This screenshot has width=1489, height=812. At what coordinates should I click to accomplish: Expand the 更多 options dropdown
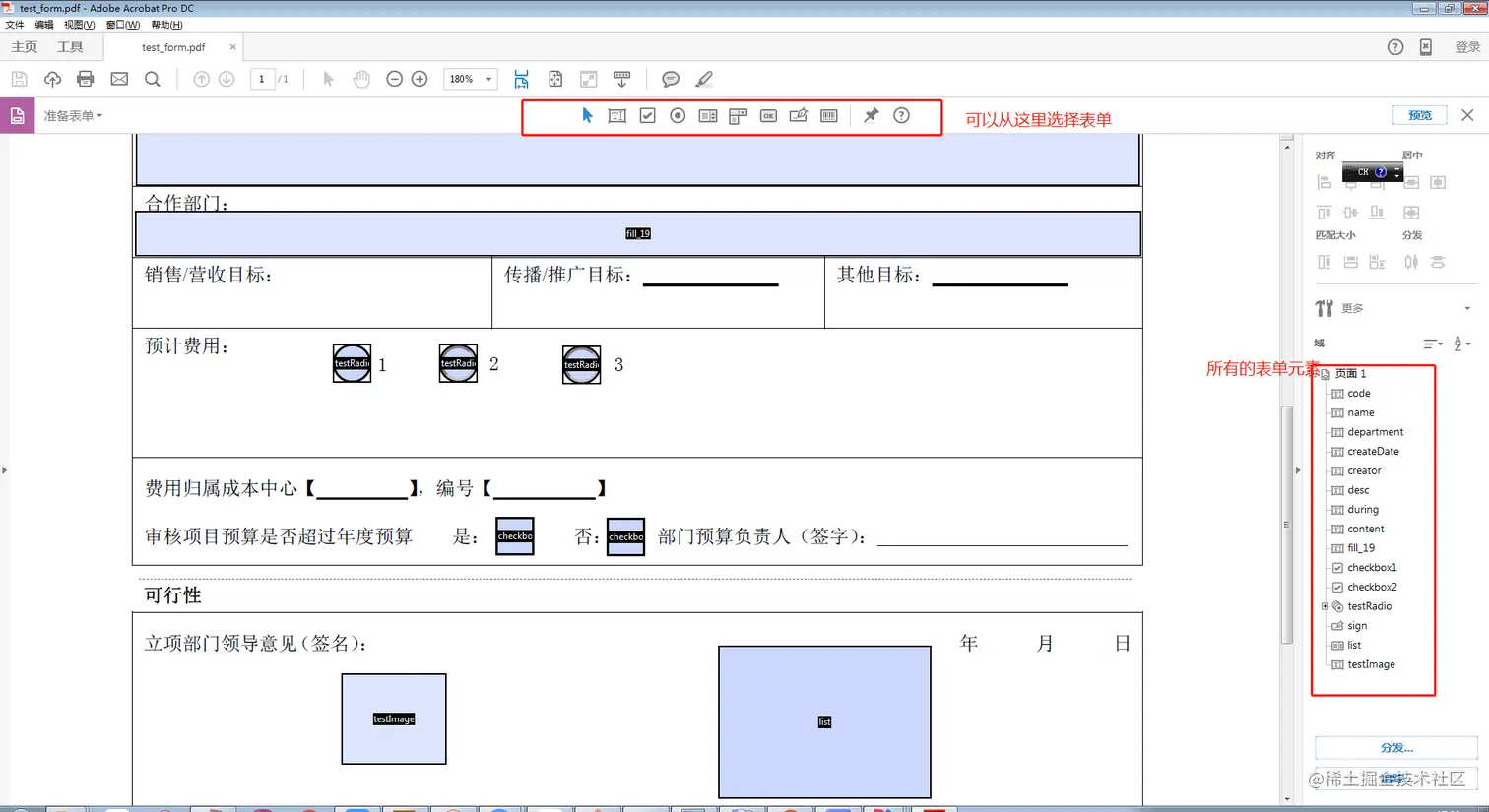[x=1467, y=309]
